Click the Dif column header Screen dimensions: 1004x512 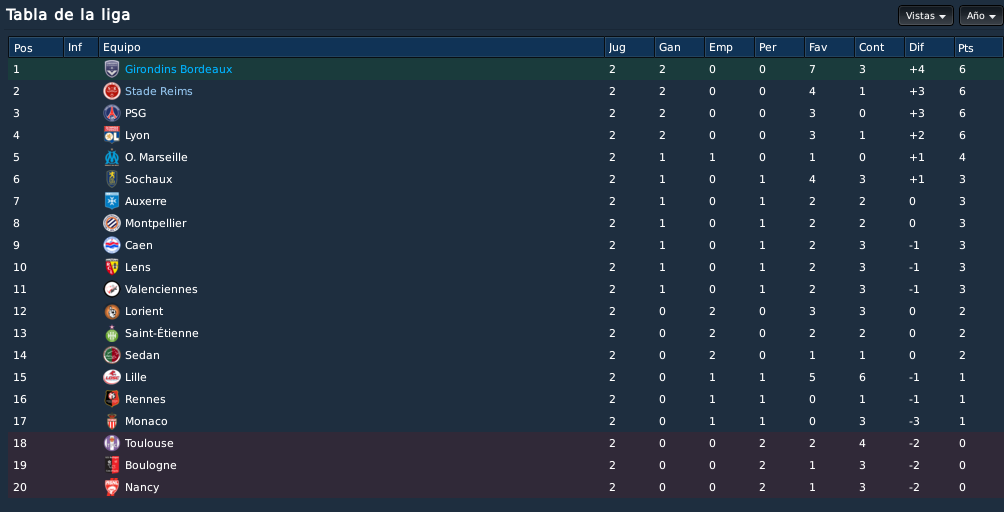929,47
